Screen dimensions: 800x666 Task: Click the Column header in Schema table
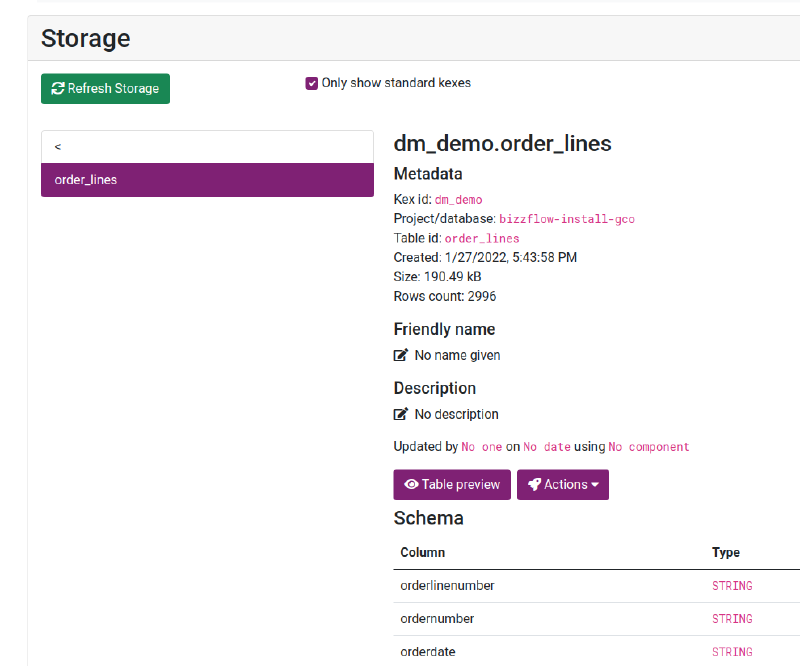coord(423,552)
